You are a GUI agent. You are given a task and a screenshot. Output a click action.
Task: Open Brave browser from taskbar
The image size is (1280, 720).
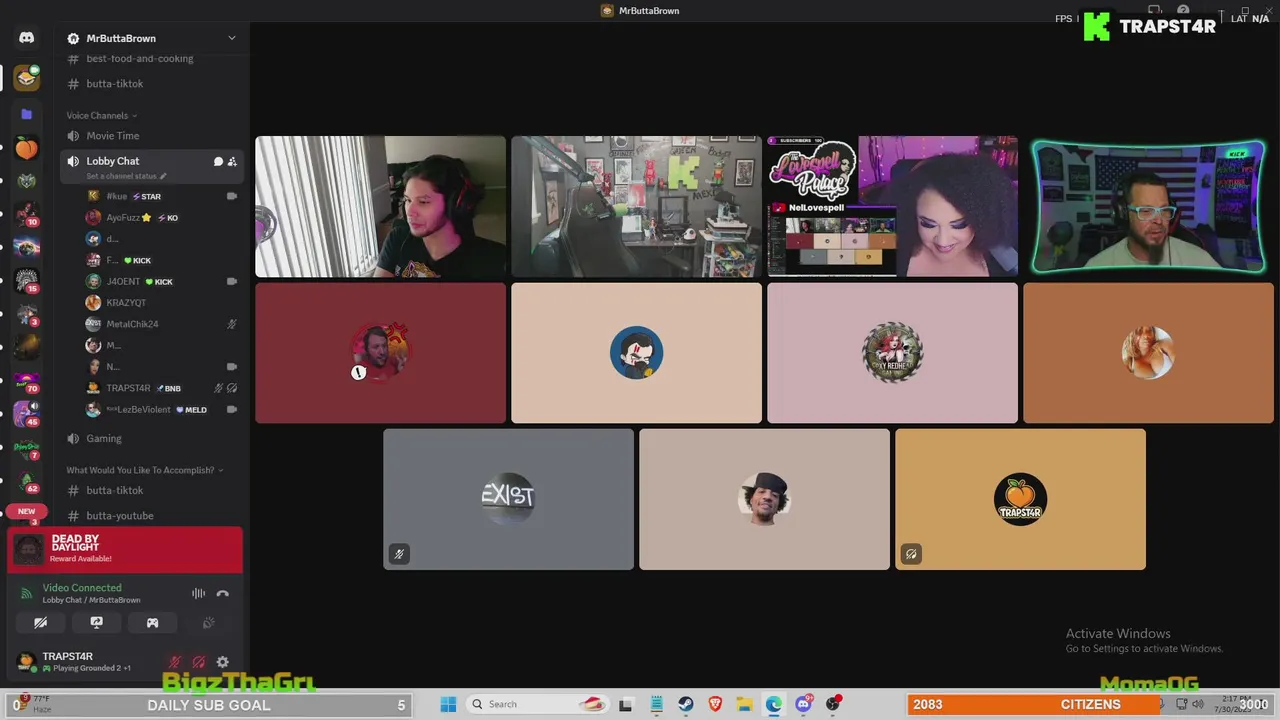(x=715, y=704)
